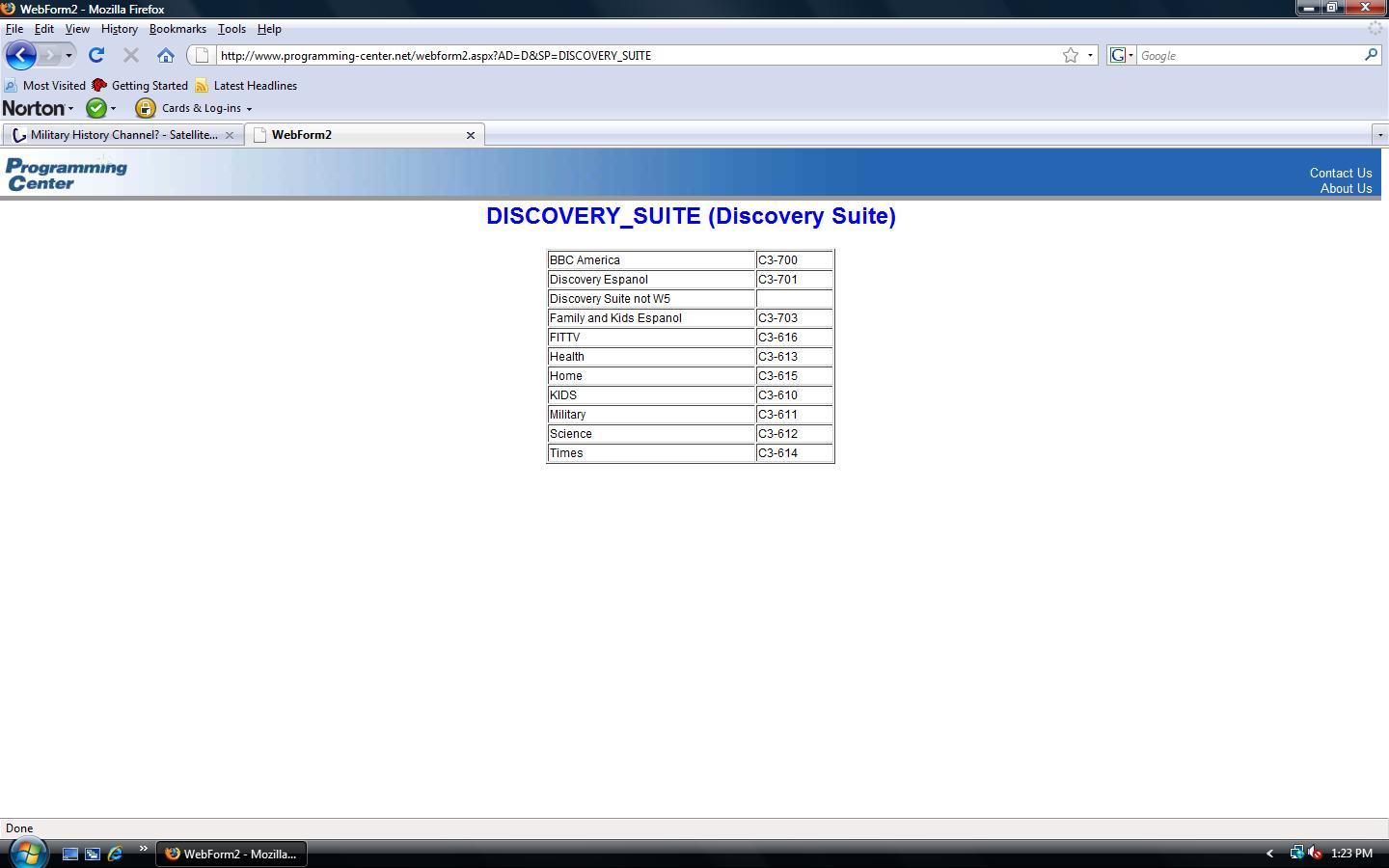Click the Switch between windows icon
This screenshot has height=868, width=1389.
(93, 854)
